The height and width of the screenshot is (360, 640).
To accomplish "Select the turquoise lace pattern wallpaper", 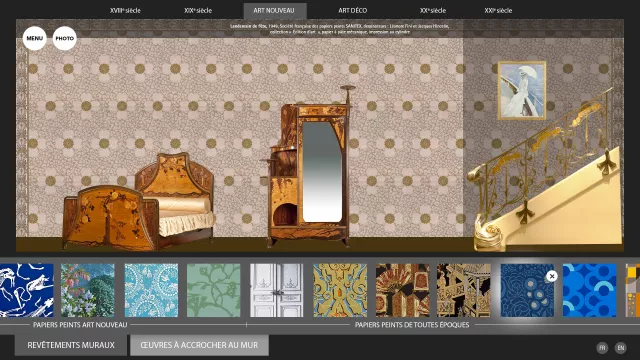I will click(x=151, y=290).
